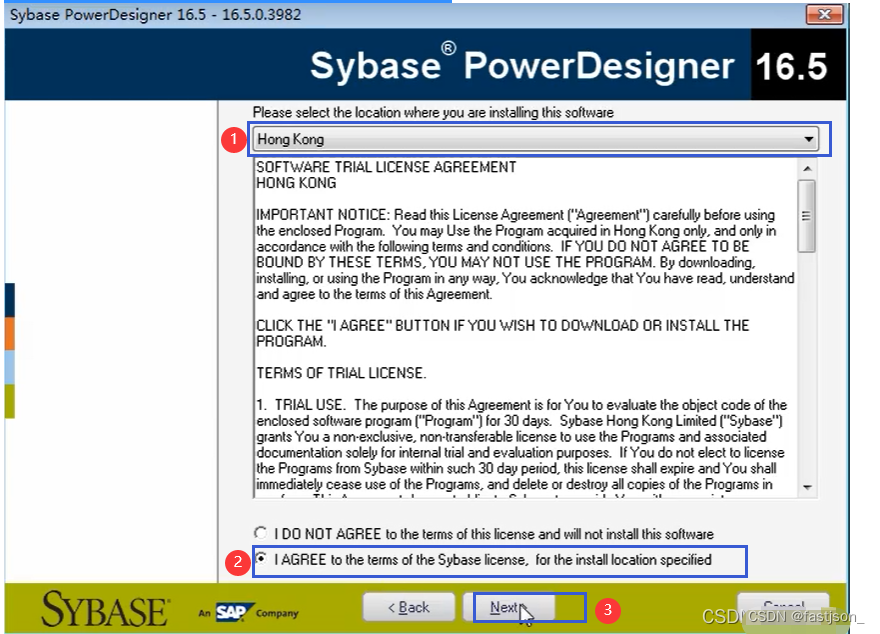Screen dimensions: 880x634
Task: Click the 'SOFTWARE TRIAL LICENSE AGREEMENT' heading text
Action: tap(386, 167)
